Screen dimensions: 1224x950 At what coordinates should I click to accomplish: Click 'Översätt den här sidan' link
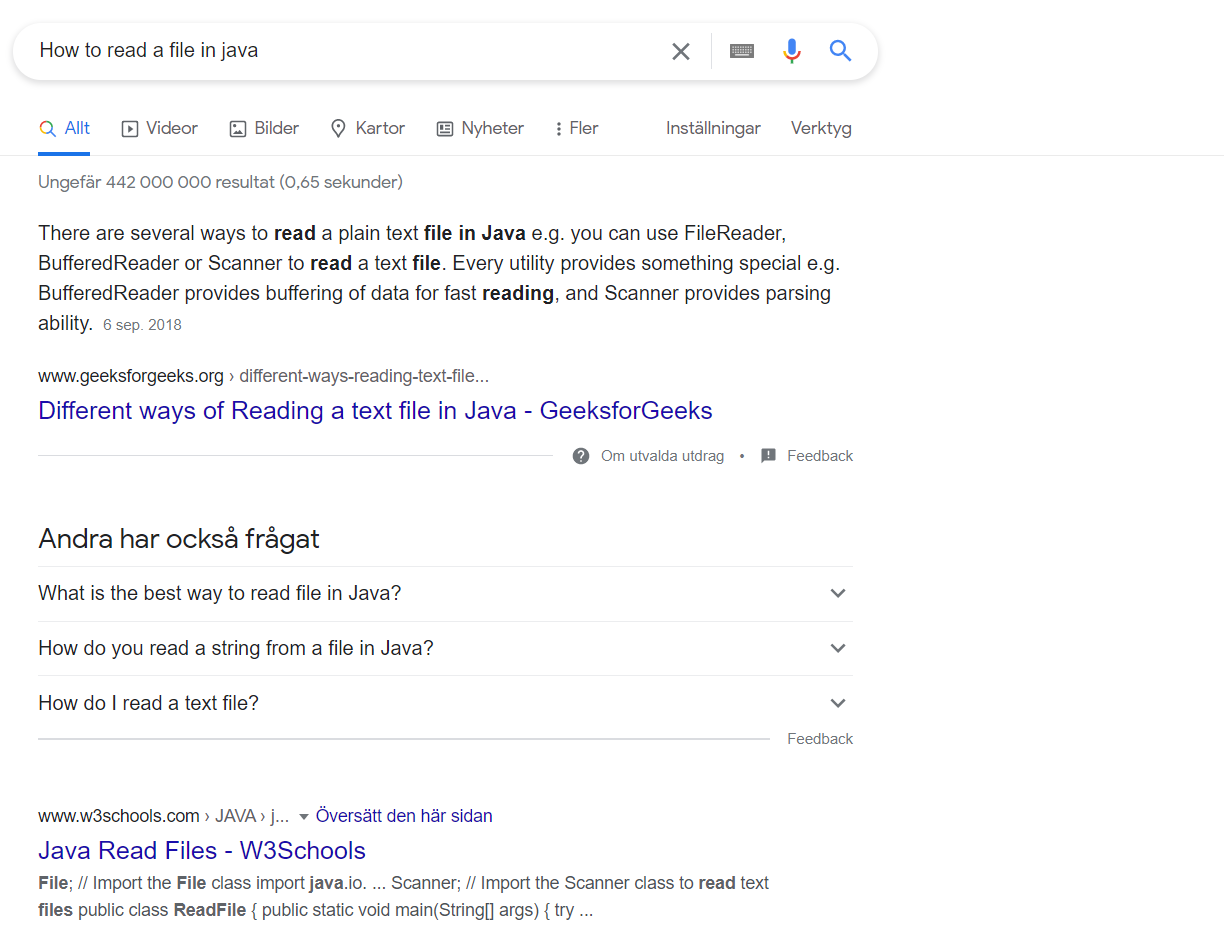404,816
